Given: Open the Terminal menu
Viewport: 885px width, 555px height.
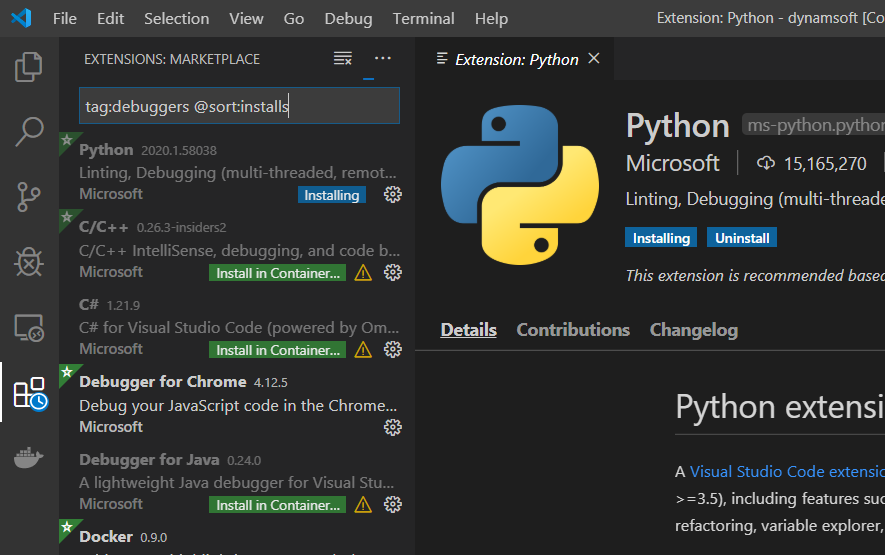Looking at the screenshot, I should 422,18.
